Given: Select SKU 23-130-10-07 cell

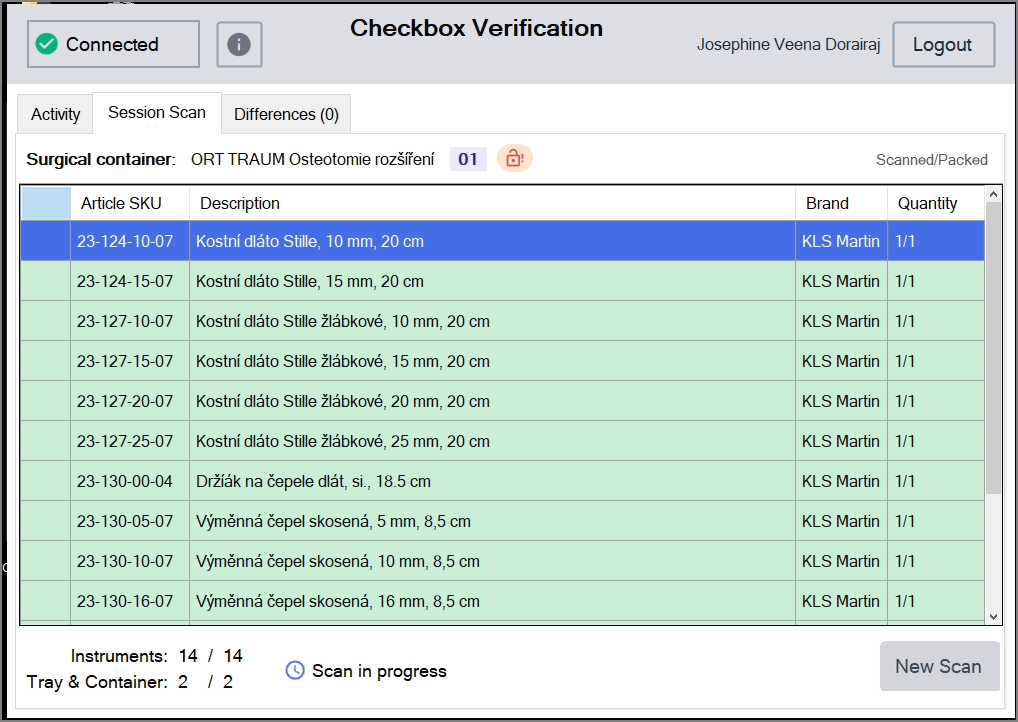Looking at the screenshot, I should 130,562.
